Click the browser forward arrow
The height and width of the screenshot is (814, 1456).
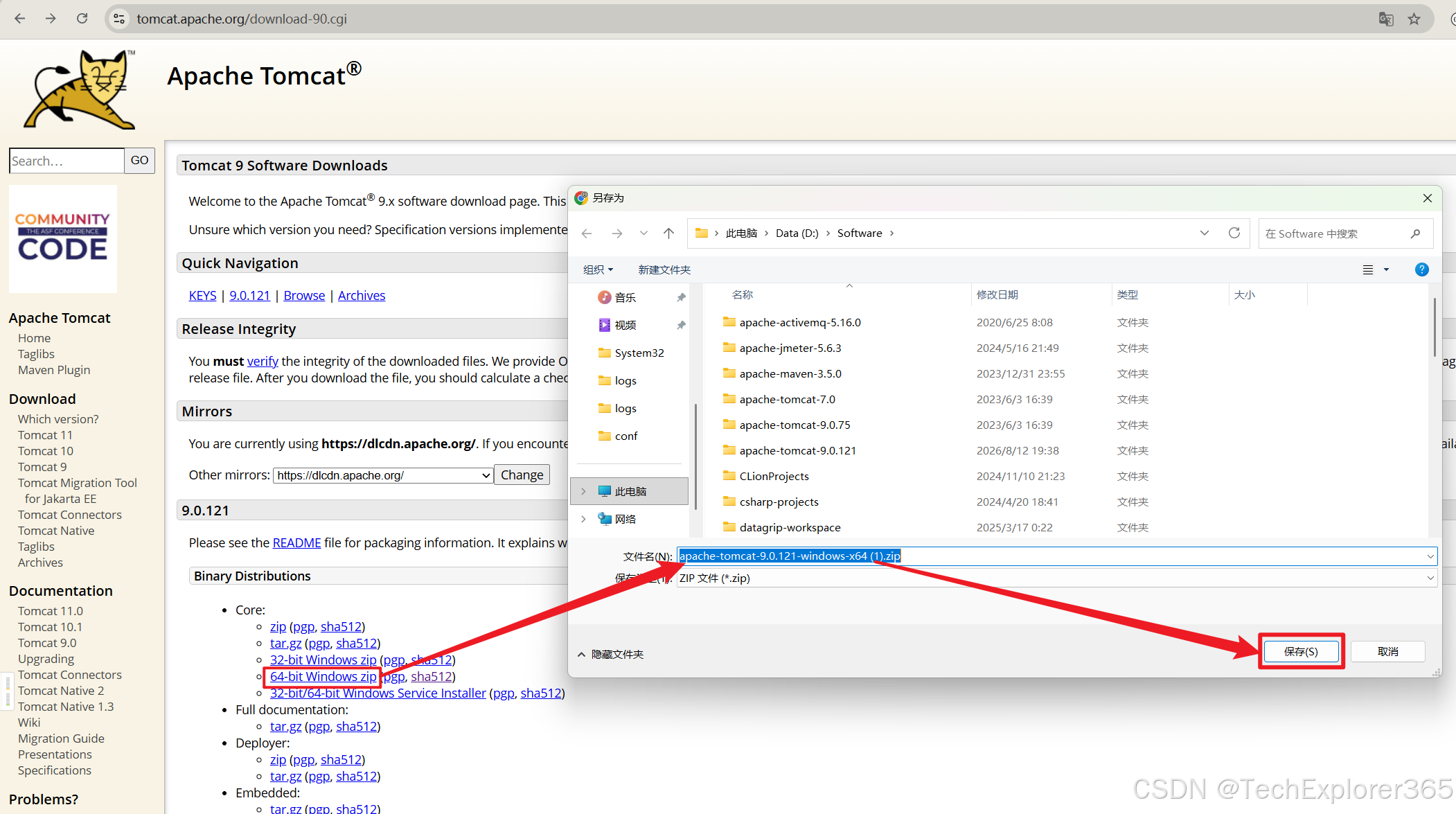click(x=51, y=19)
